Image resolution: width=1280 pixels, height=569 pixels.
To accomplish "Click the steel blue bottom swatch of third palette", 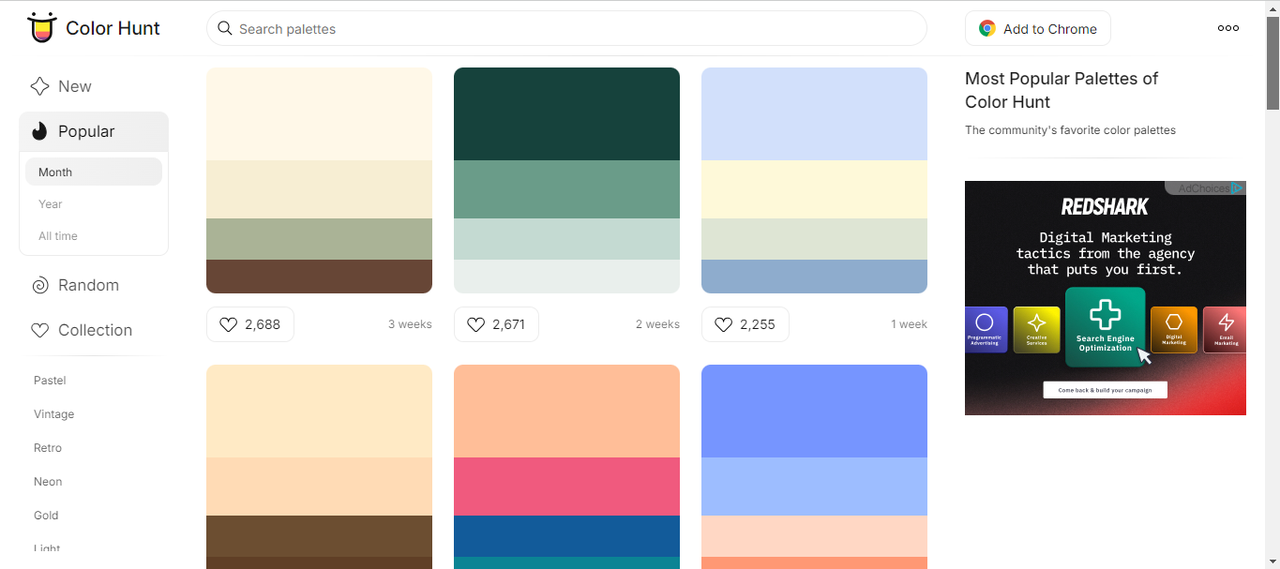I will click(x=814, y=276).
